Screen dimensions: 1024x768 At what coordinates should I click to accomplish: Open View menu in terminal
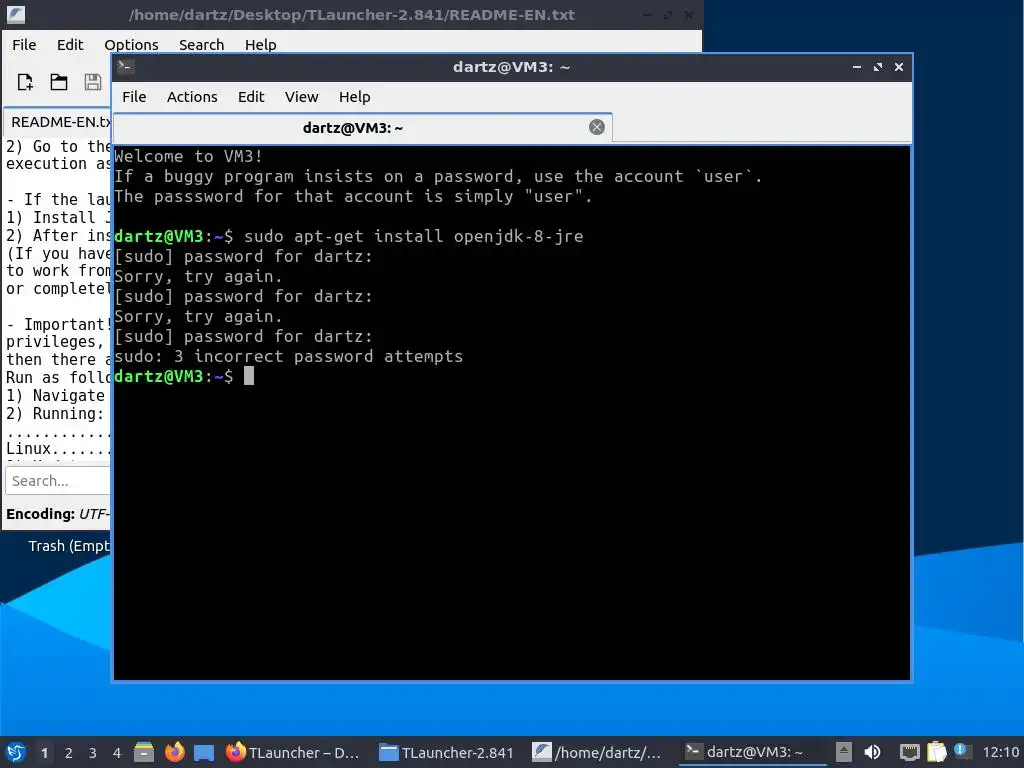(x=301, y=97)
